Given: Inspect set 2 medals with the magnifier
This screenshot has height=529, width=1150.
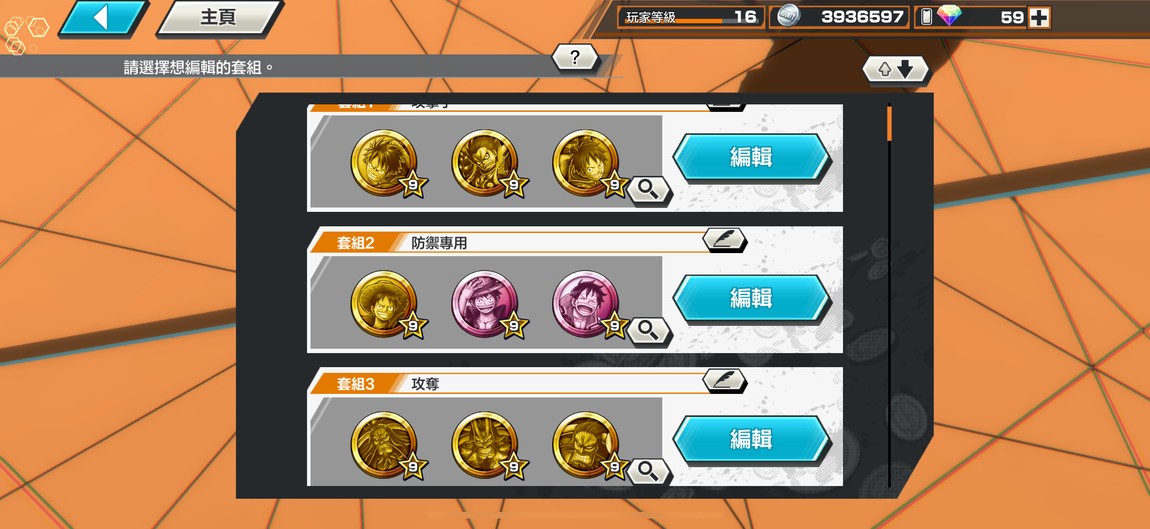Looking at the screenshot, I should click(x=648, y=332).
